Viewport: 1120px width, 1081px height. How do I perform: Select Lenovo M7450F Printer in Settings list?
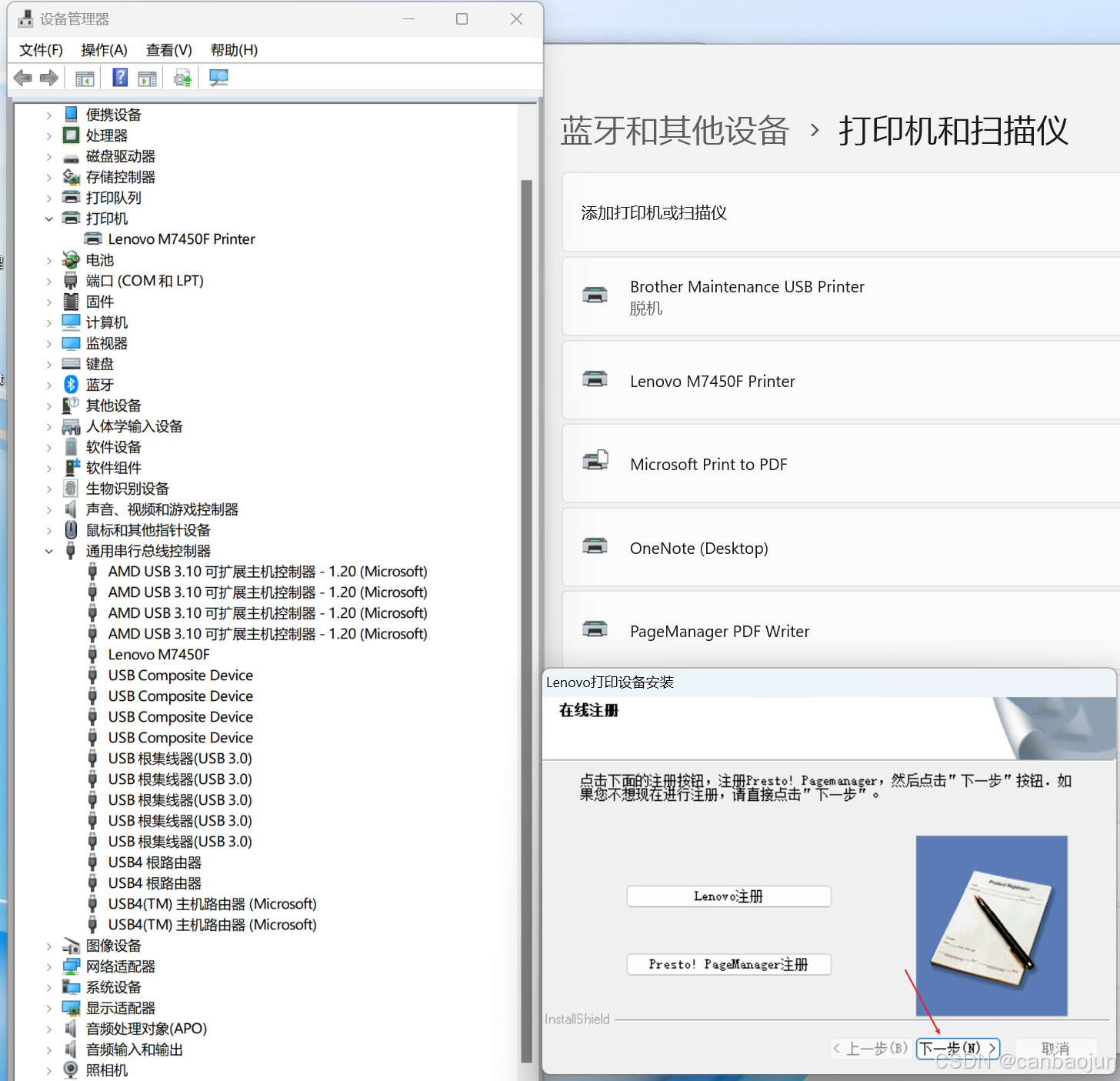841,381
